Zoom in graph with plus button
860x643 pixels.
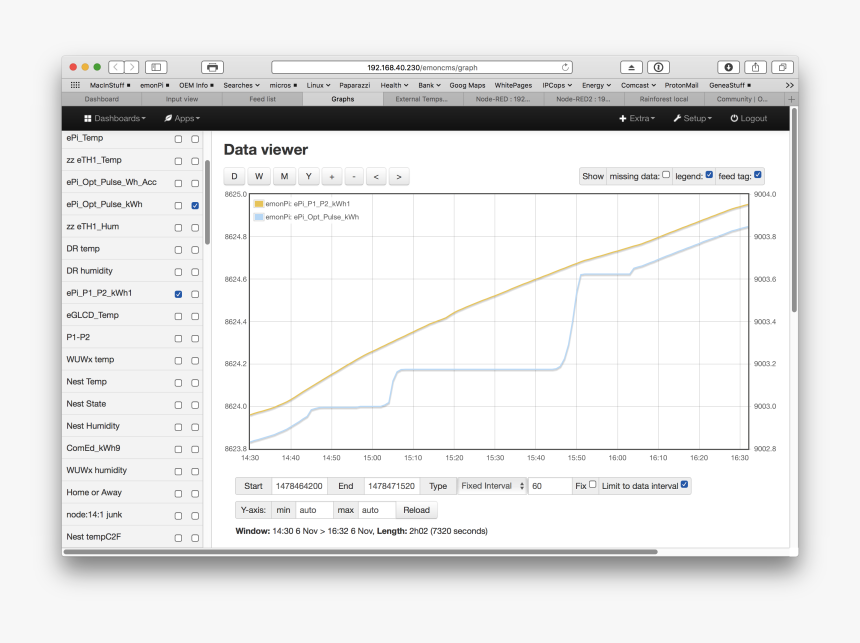point(332,177)
